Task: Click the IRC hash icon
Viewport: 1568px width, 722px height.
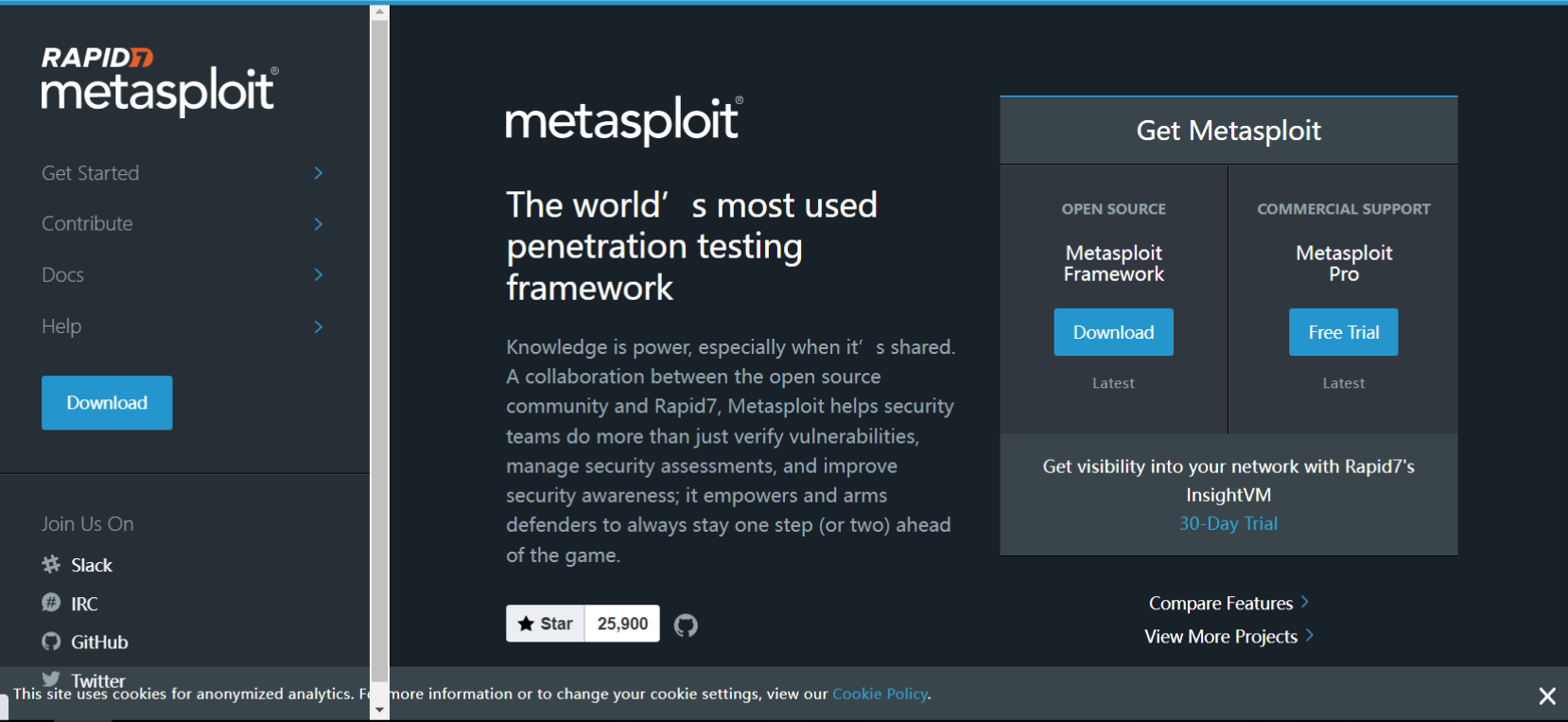Action: point(51,603)
